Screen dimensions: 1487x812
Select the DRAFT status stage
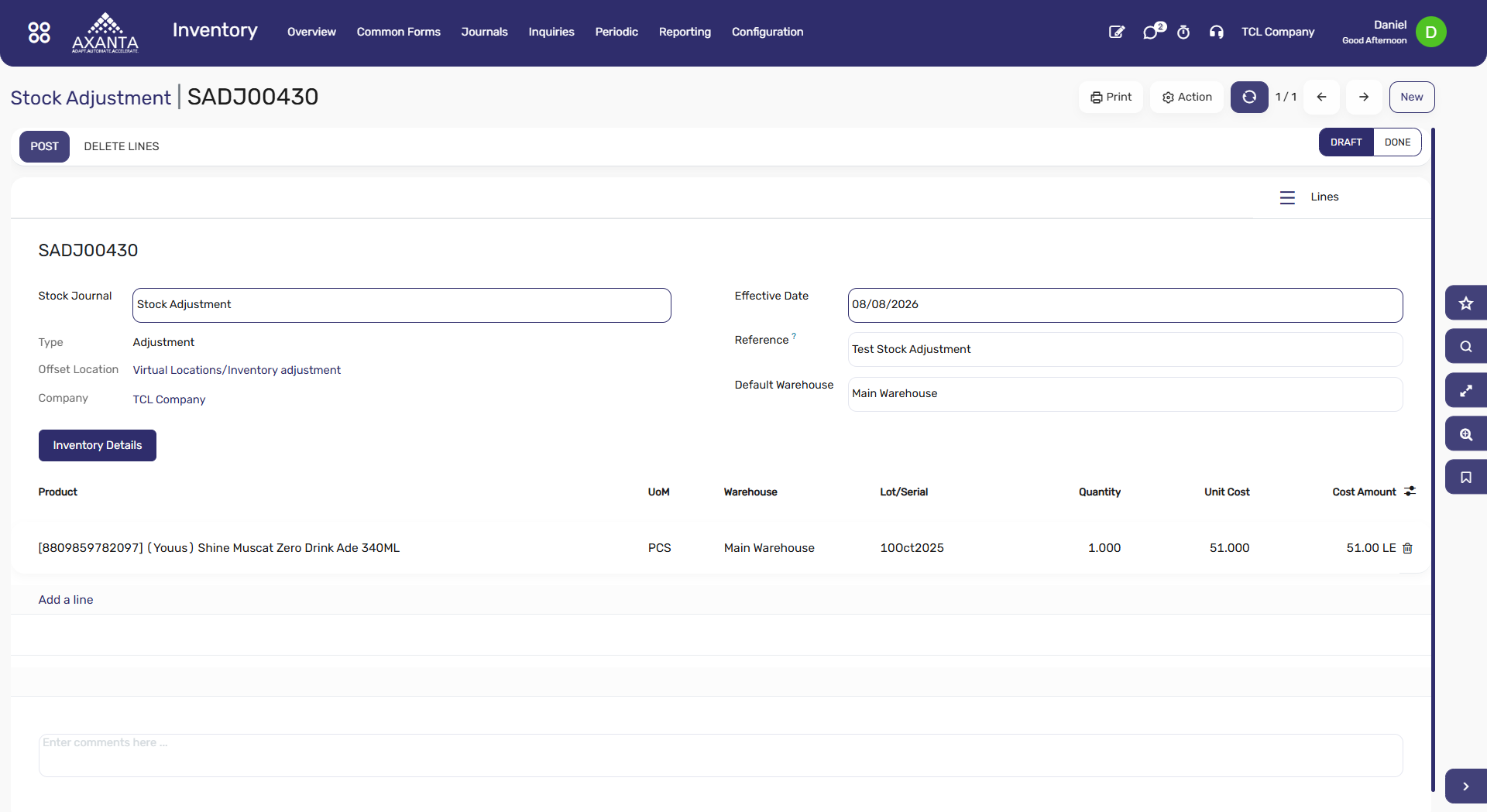tap(1346, 142)
